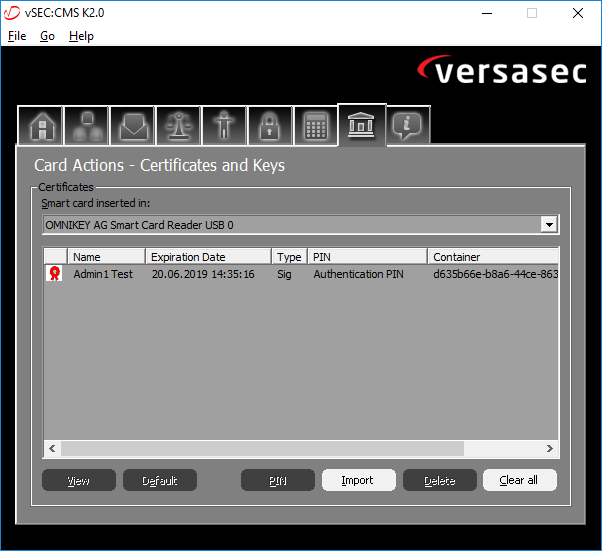The width and height of the screenshot is (604, 552).
Task: Open the person figure tab icon
Action: tap(224, 126)
